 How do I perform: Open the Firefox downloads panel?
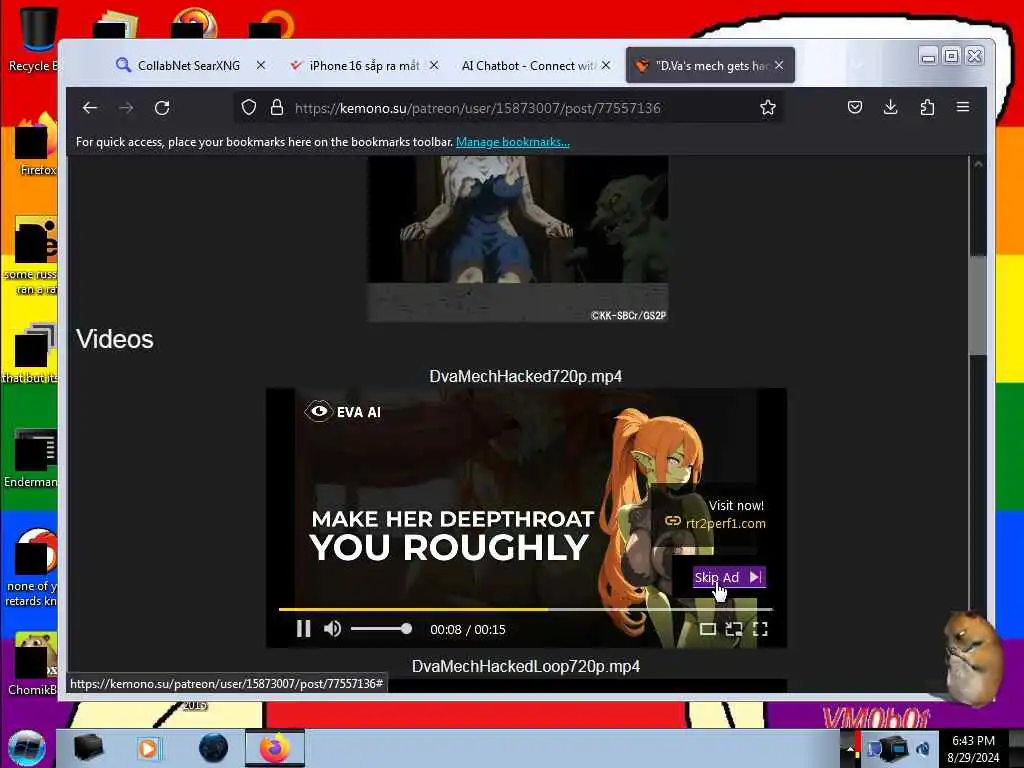pyautogui.click(x=890, y=108)
